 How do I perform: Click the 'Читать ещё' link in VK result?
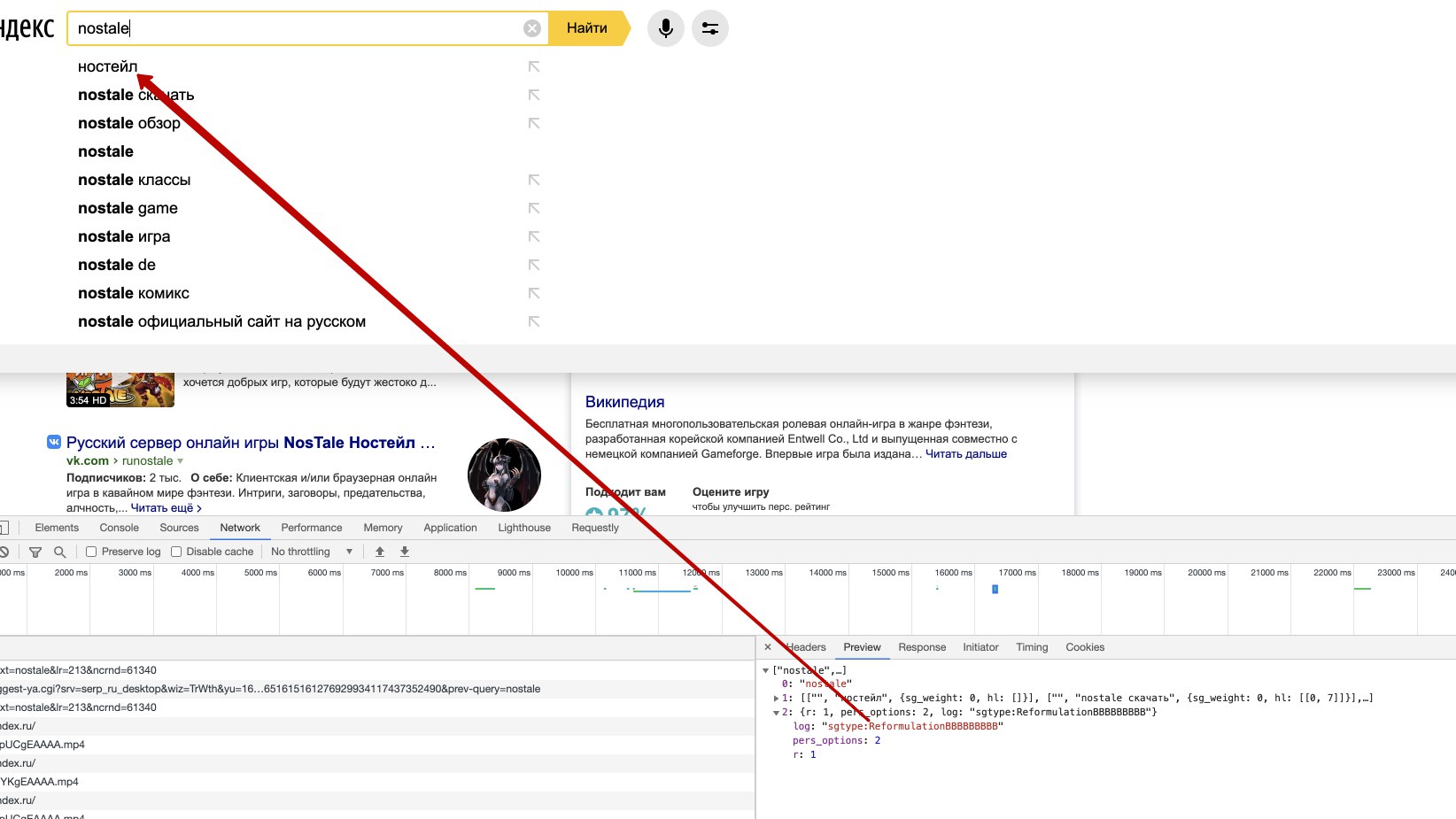[166, 508]
